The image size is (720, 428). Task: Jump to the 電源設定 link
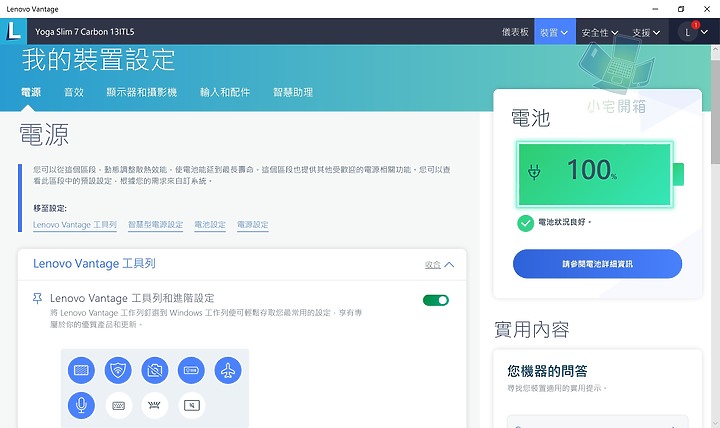pyautogui.click(x=253, y=225)
